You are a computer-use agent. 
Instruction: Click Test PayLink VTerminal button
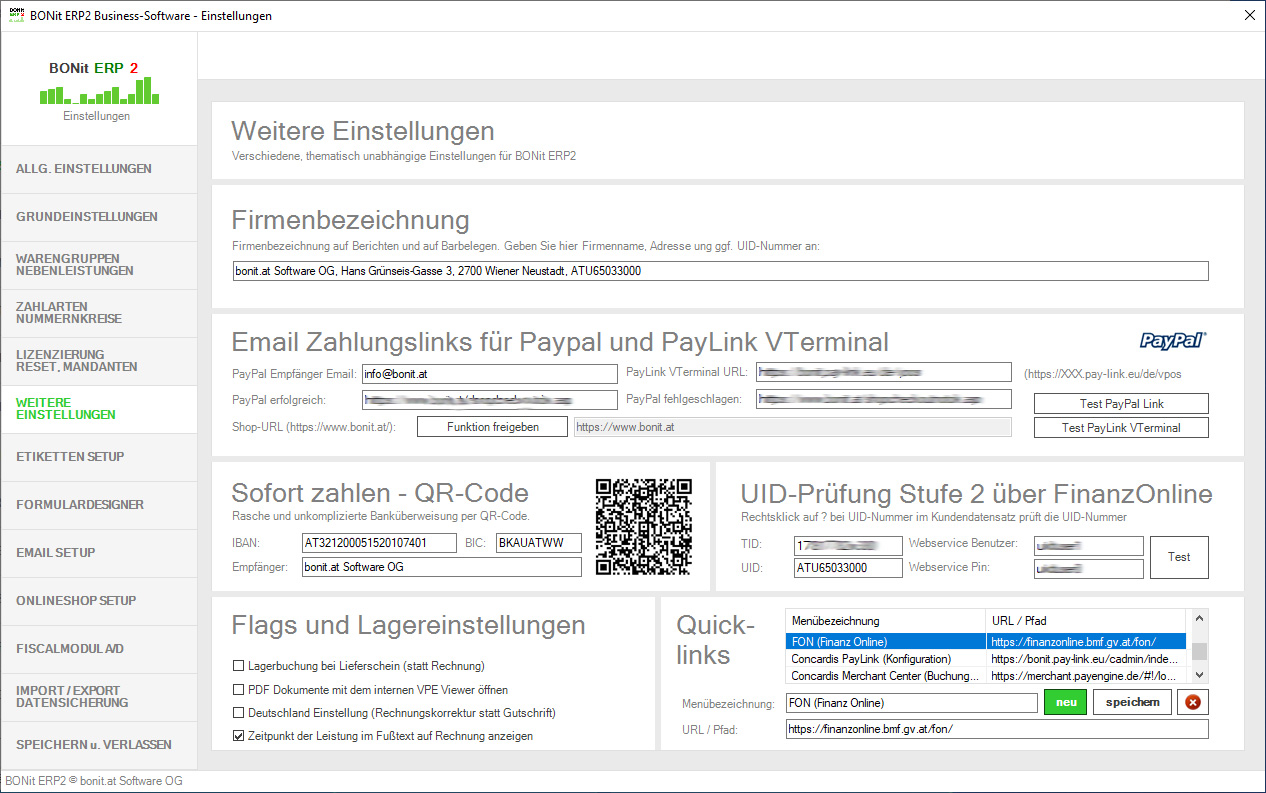1121,428
